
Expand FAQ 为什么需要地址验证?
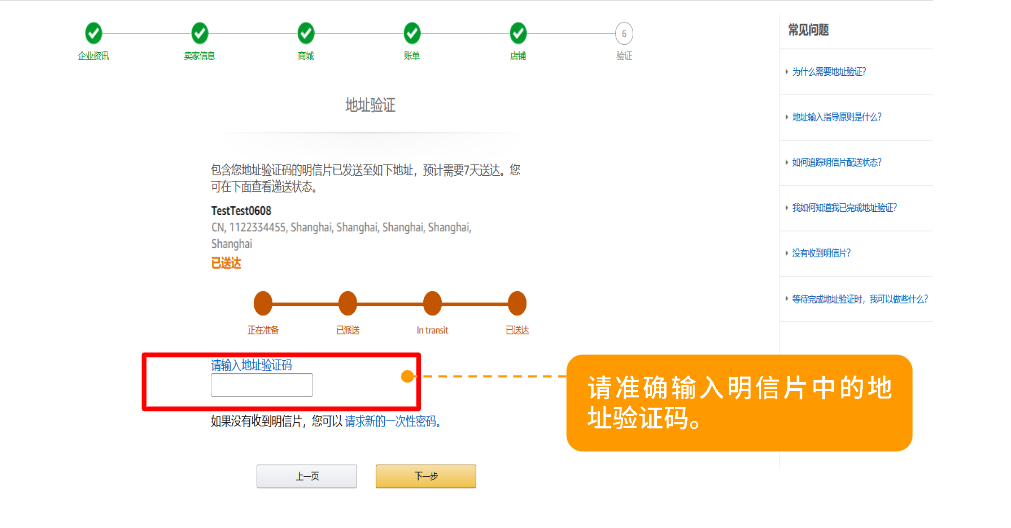click(829, 72)
